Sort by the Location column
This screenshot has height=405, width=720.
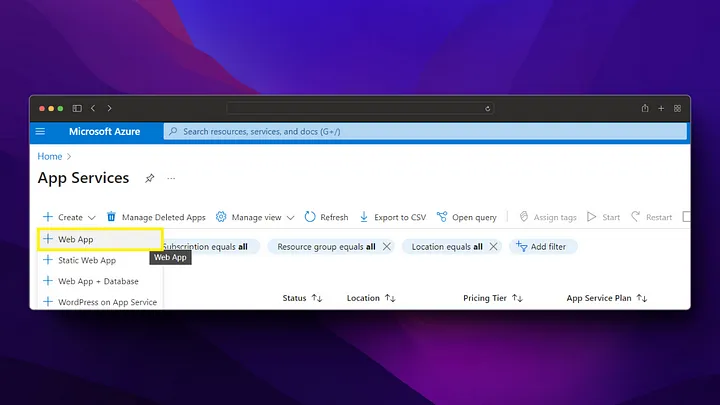pos(371,298)
